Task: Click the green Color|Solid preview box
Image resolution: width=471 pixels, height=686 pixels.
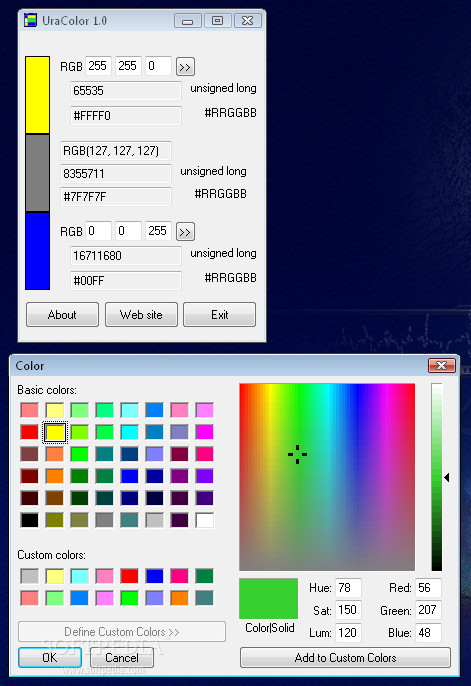Action: coord(269,598)
